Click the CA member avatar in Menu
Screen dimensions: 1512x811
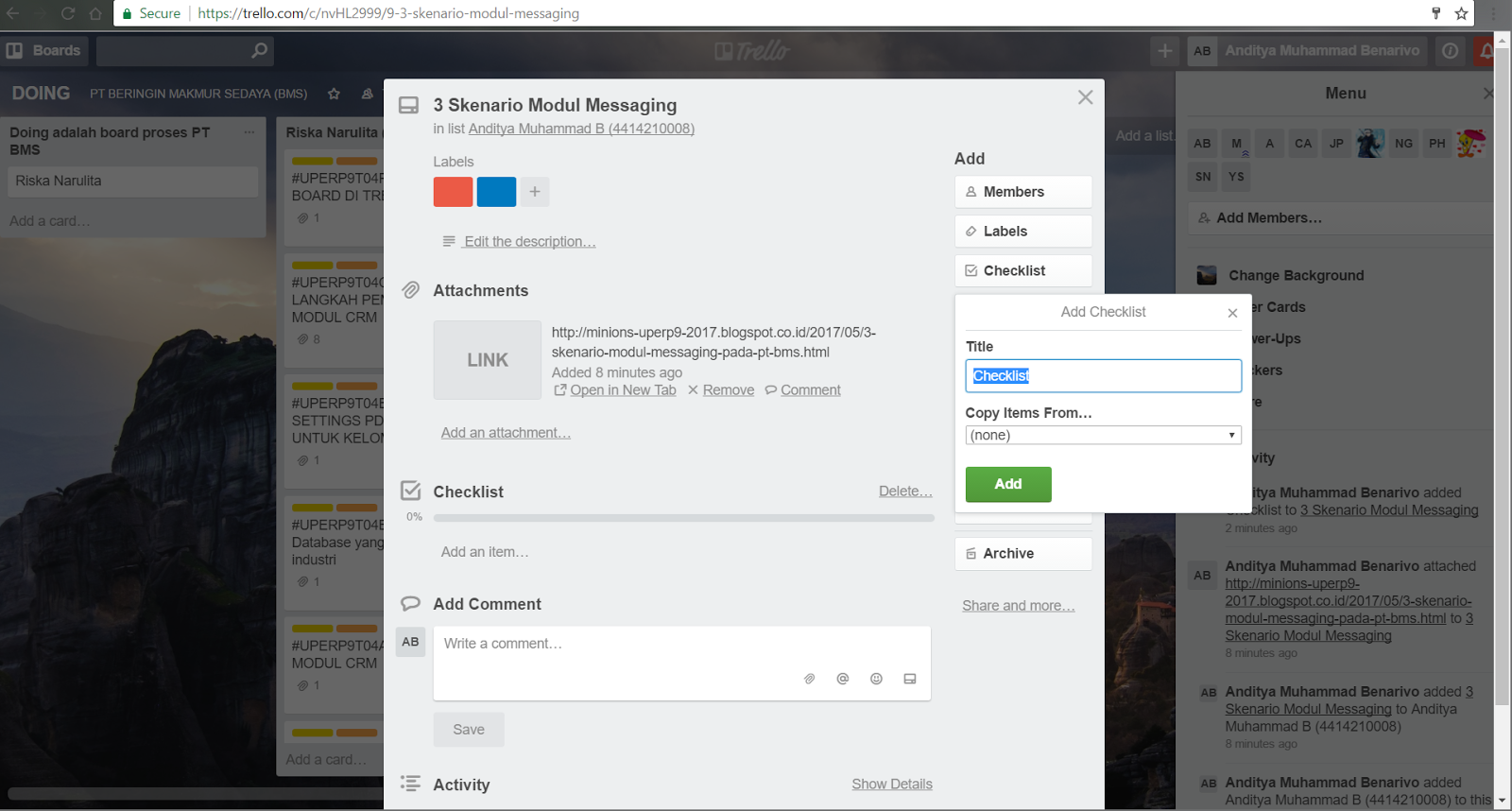coord(1303,144)
